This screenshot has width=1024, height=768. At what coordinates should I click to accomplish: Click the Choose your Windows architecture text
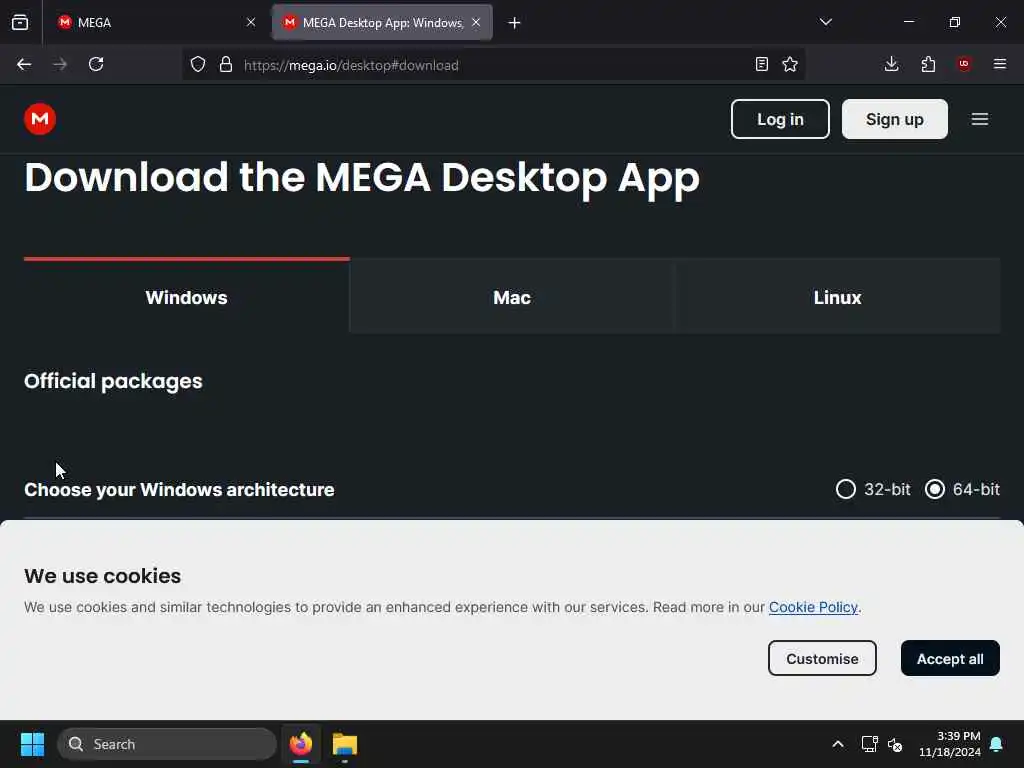click(x=179, y=490)
